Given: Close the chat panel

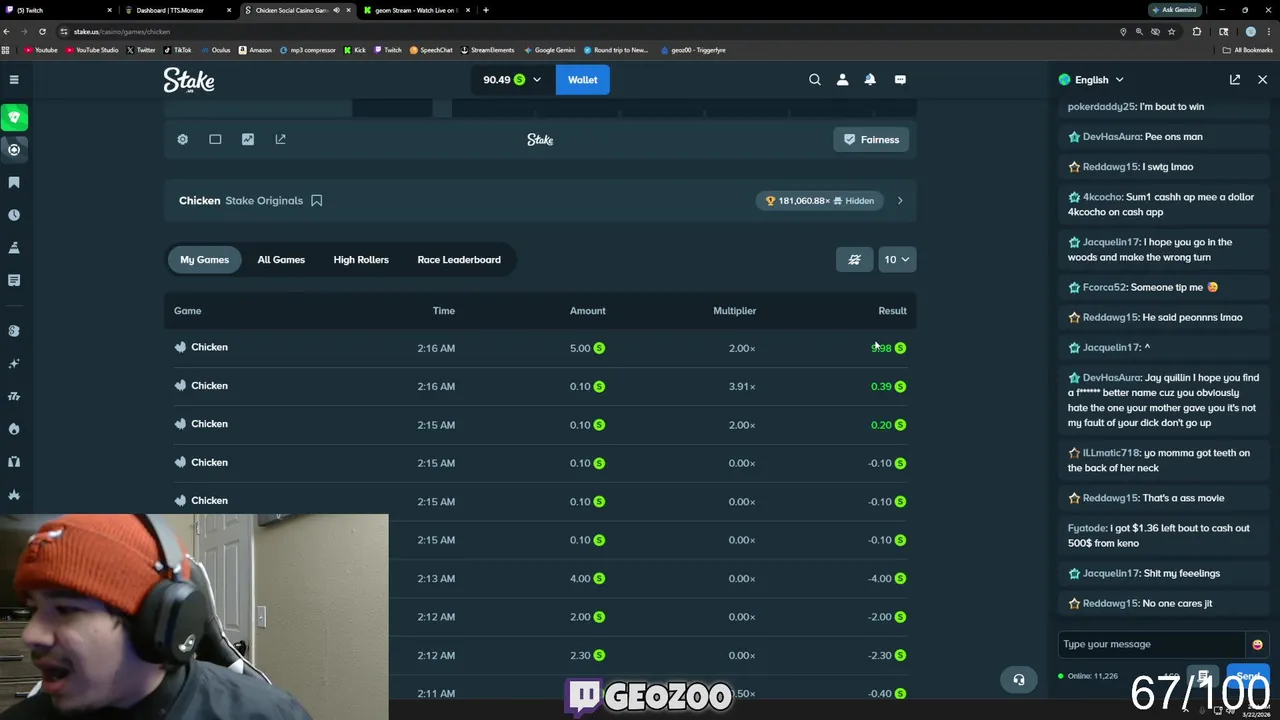Looking at the screenshot, I should (1262, 79).
